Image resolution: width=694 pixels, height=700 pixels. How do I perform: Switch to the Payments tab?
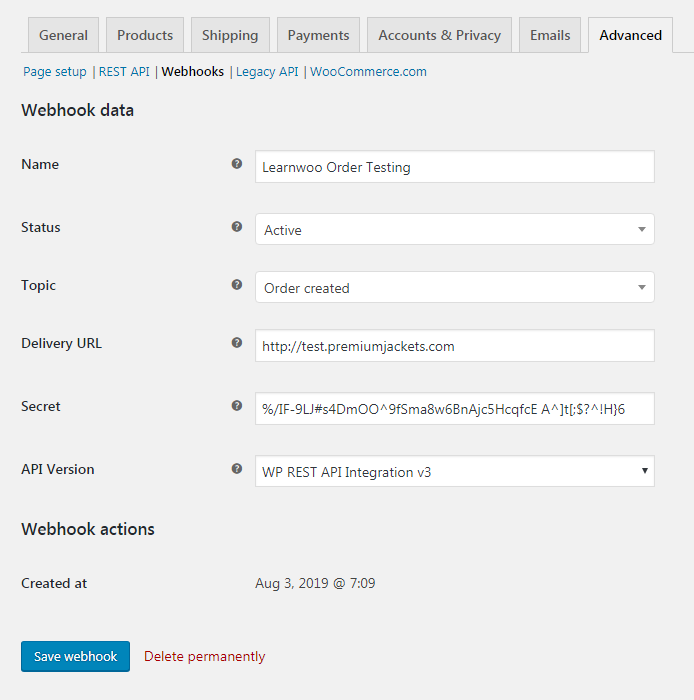[x=318, y=35]
